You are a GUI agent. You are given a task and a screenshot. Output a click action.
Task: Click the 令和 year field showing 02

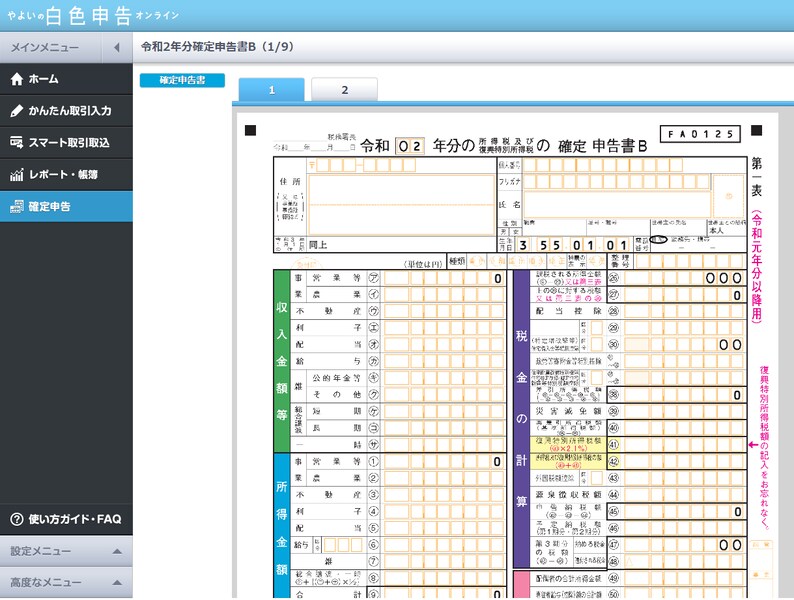(x=410, y=146)
